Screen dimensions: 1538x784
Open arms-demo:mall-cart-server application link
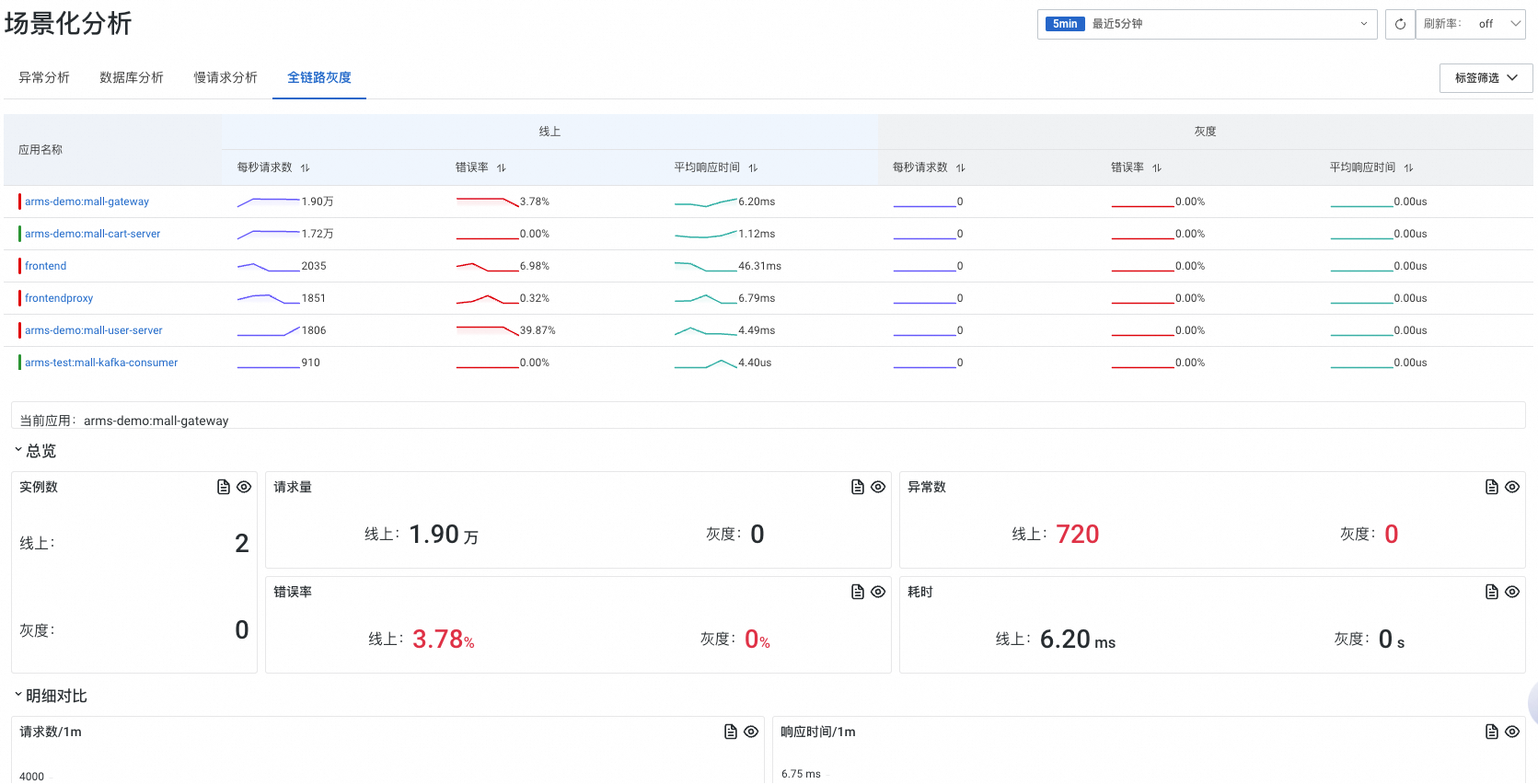pyautogui.click(x=92, y=234)
